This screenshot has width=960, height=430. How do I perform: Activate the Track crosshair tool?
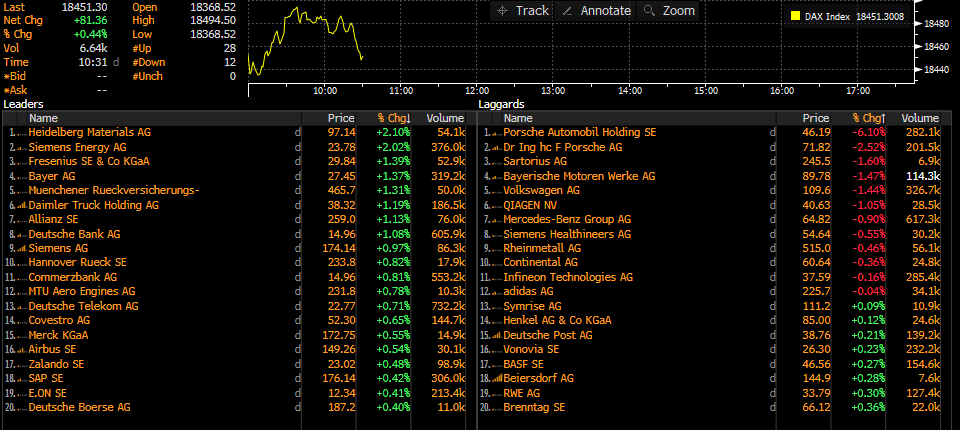[522, 10]
